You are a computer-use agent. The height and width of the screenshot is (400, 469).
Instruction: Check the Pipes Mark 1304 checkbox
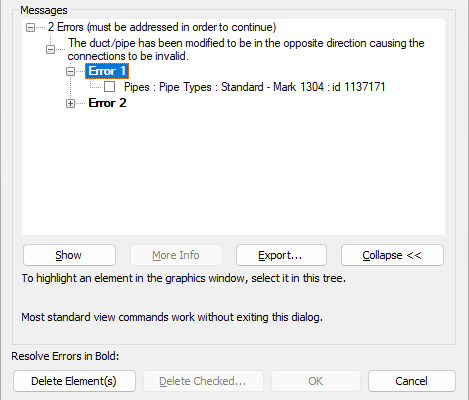tap(109, 87)
